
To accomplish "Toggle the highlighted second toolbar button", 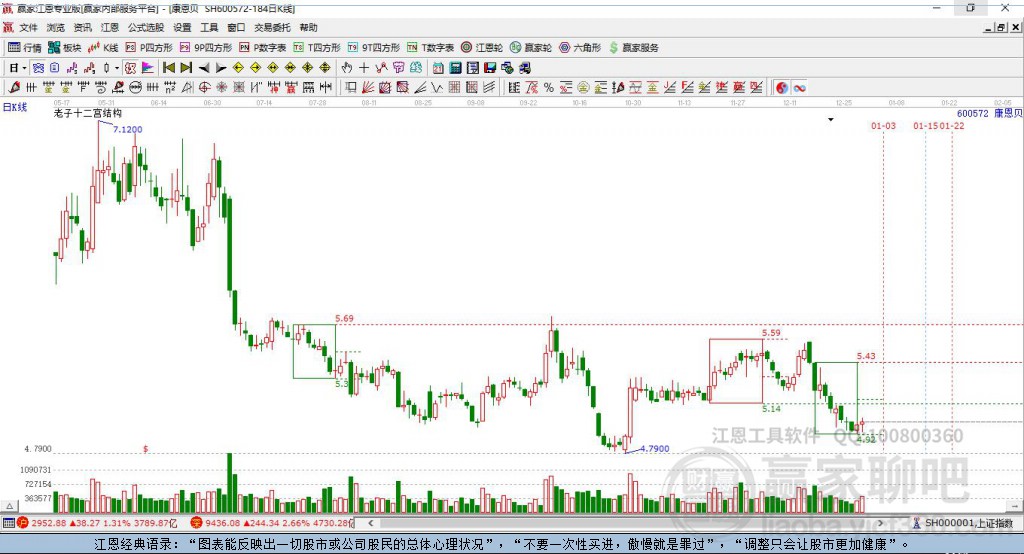I will tap(39, 68).
